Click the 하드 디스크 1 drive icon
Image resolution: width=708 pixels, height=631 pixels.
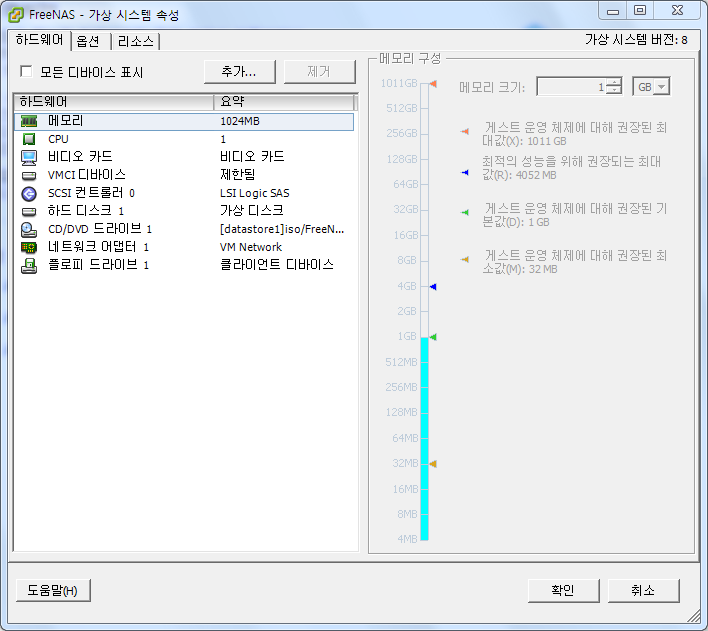pos(29,211)
